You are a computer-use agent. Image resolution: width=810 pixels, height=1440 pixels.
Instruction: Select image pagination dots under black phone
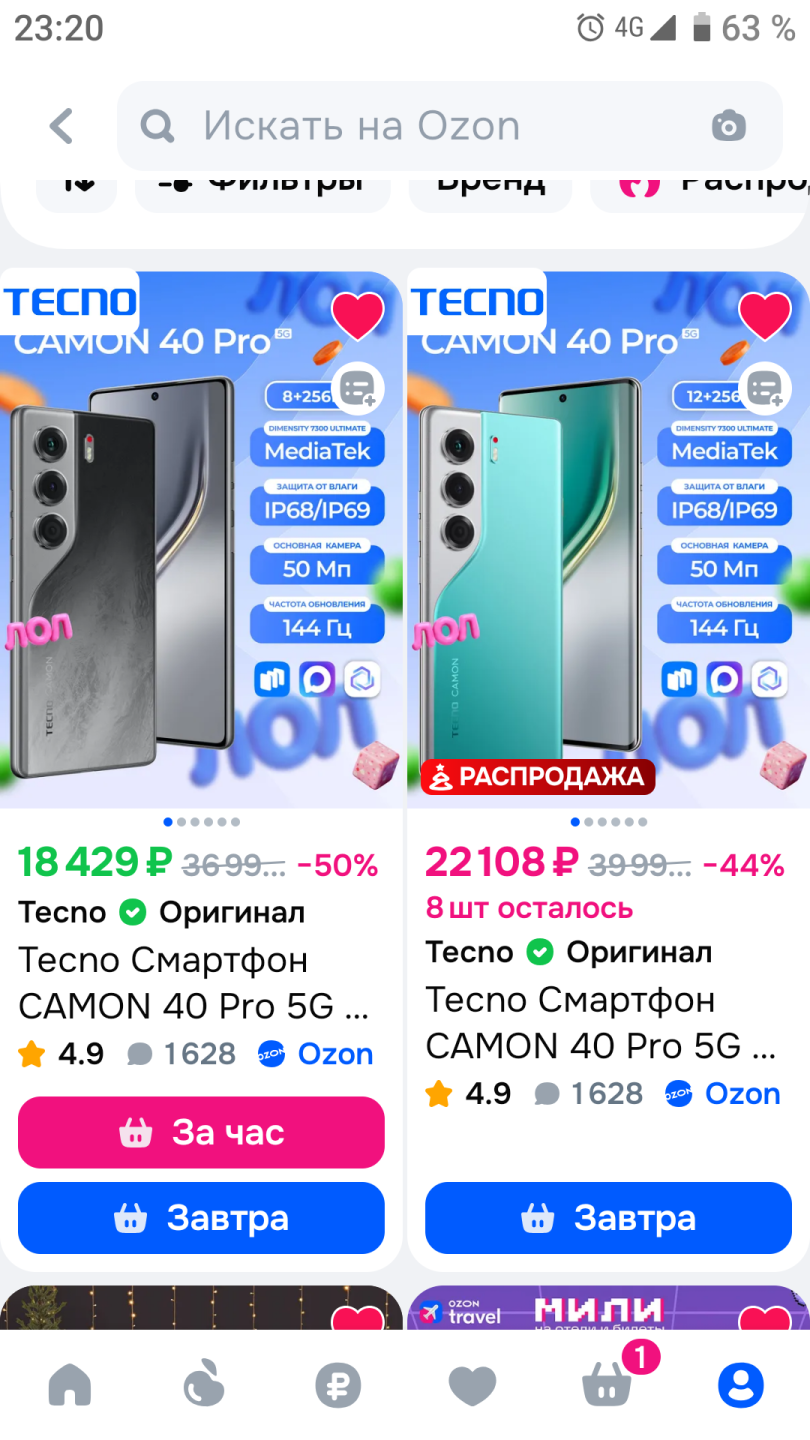(201, 822)
